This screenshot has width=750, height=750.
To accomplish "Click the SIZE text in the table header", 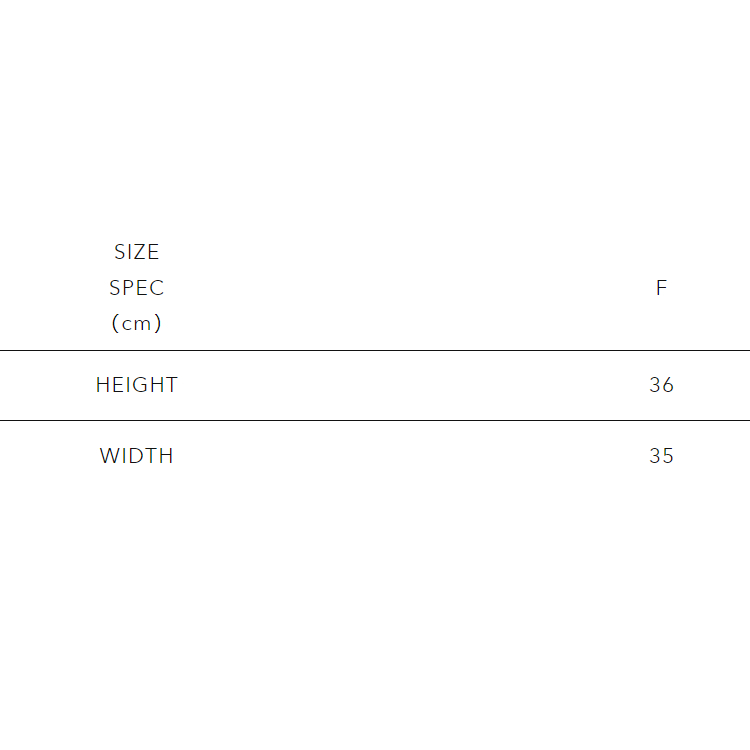I will click(x=136, y=252).
